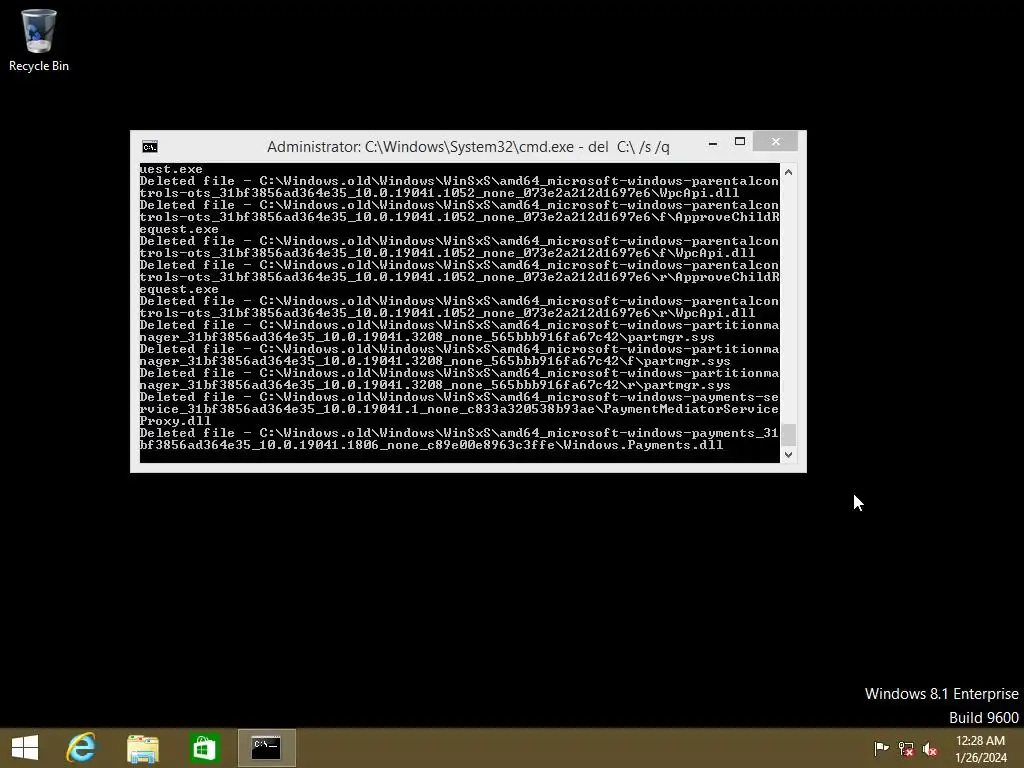This screenshot has width=1024, height=768.
Task: Click the console scrollbar down arrow
Action: point(788,455)
